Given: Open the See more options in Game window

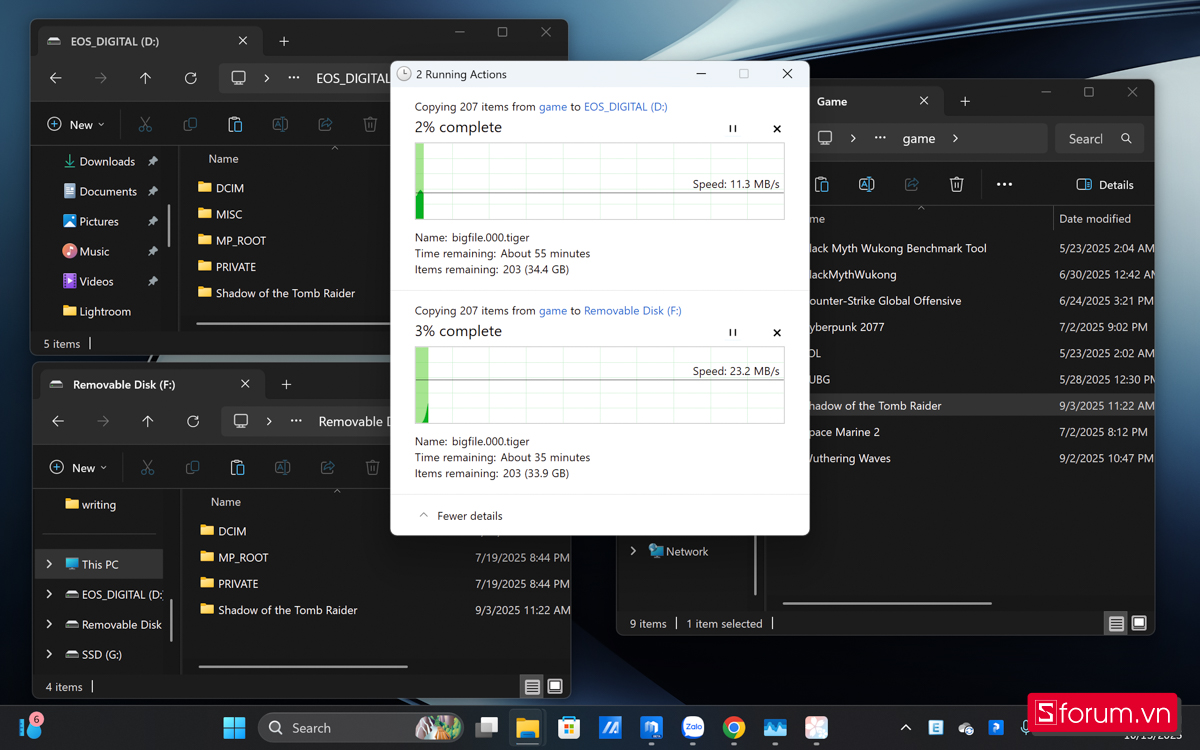Looking at the screenshot, I should pyautogui.click(x=1004, y=184).
